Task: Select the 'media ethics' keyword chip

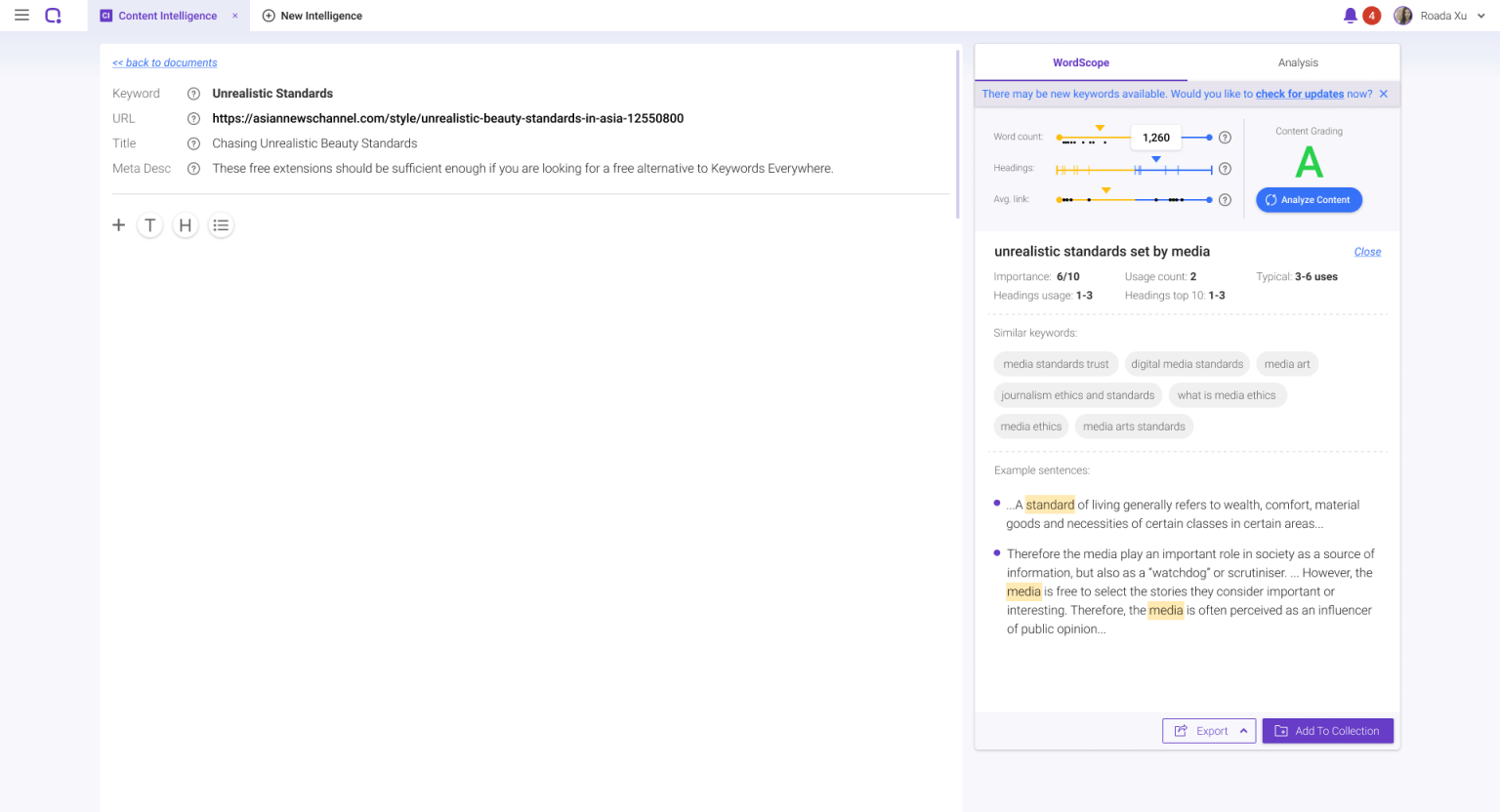Action: 1030,426
